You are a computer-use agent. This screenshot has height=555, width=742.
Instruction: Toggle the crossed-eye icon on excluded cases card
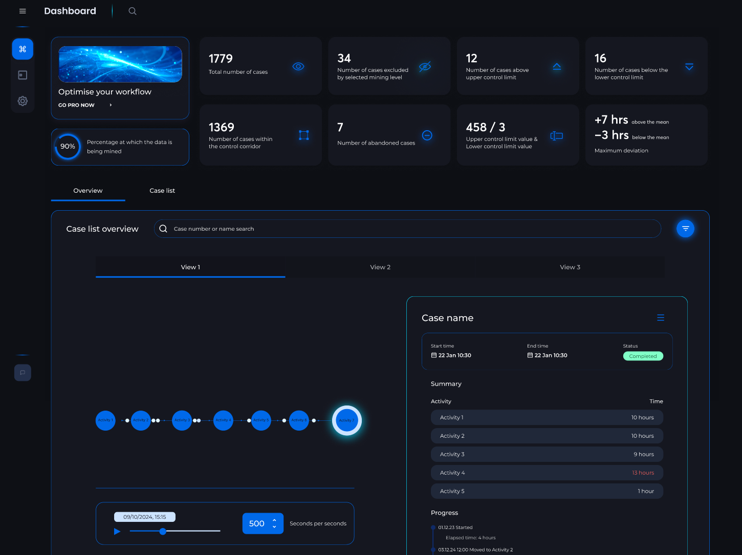pyautogui.click(x=425, y=66)
